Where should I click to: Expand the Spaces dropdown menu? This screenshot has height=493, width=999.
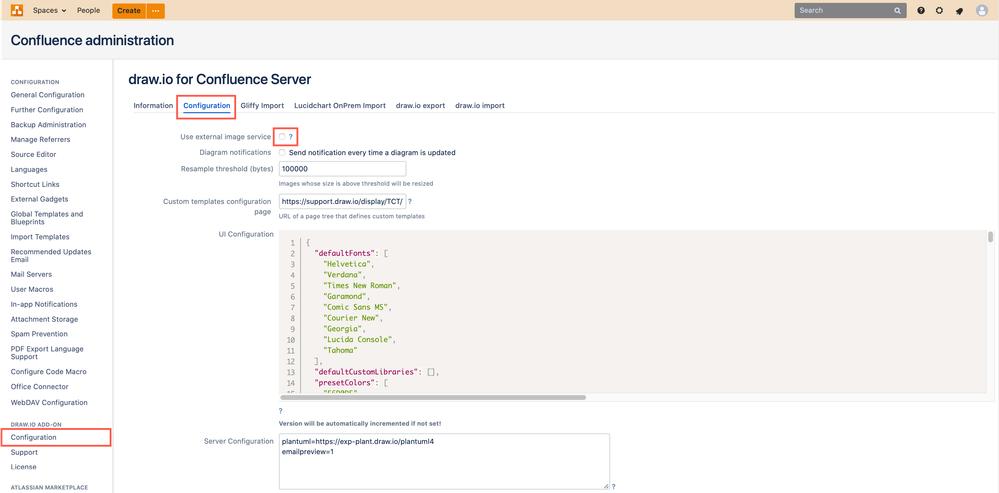pyautogui.click(x=49, y=10)
